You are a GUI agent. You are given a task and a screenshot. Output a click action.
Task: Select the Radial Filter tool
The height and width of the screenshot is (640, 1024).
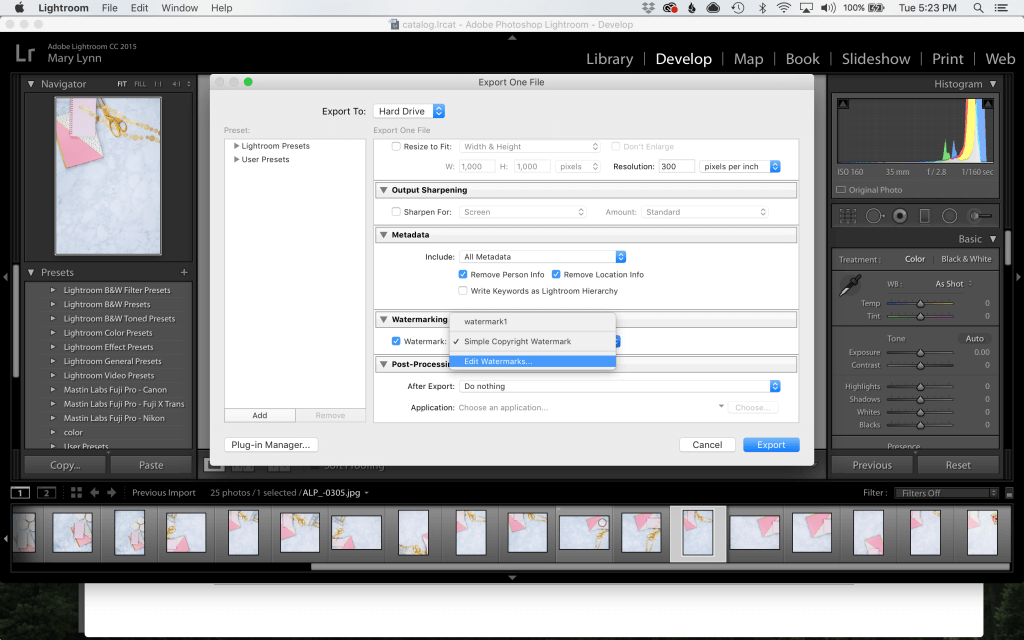pyautogui.click(x=949, y=215)
